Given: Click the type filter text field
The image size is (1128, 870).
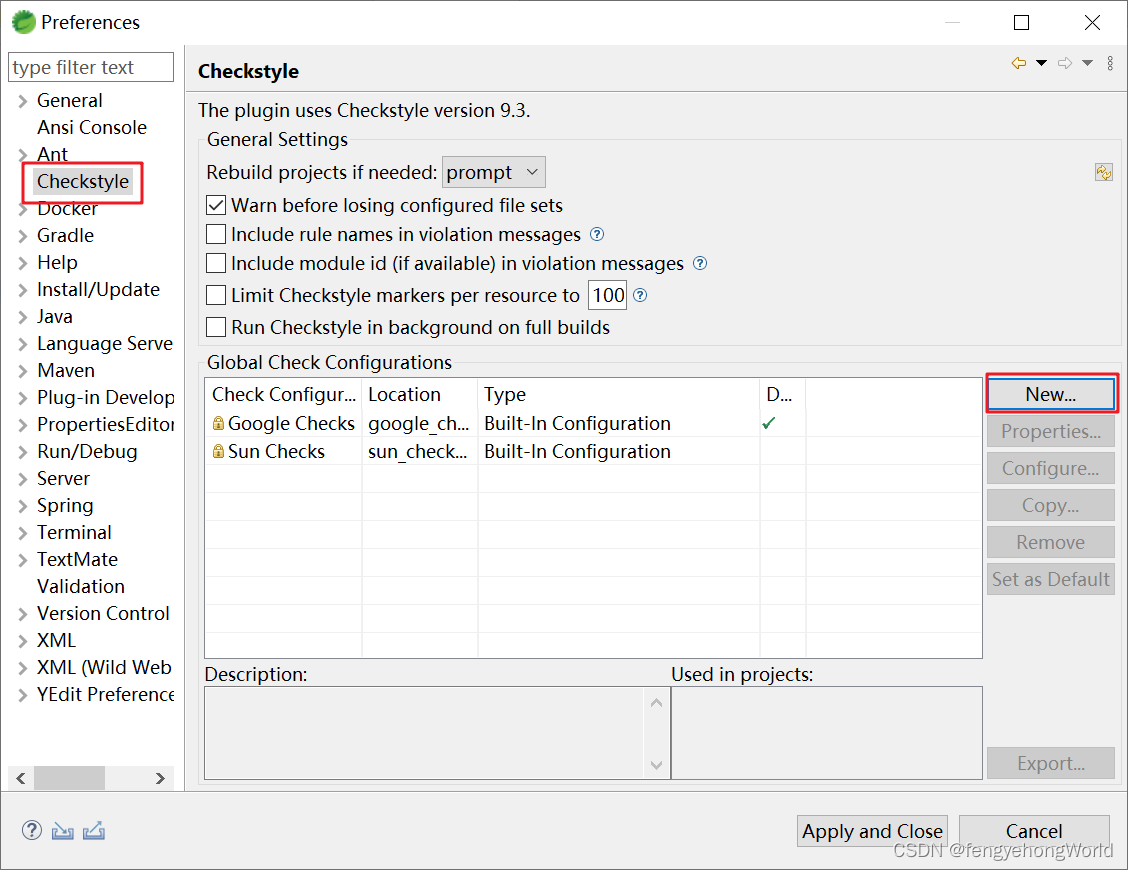Looking at the screenshot, I should click(x=91, y=67).
